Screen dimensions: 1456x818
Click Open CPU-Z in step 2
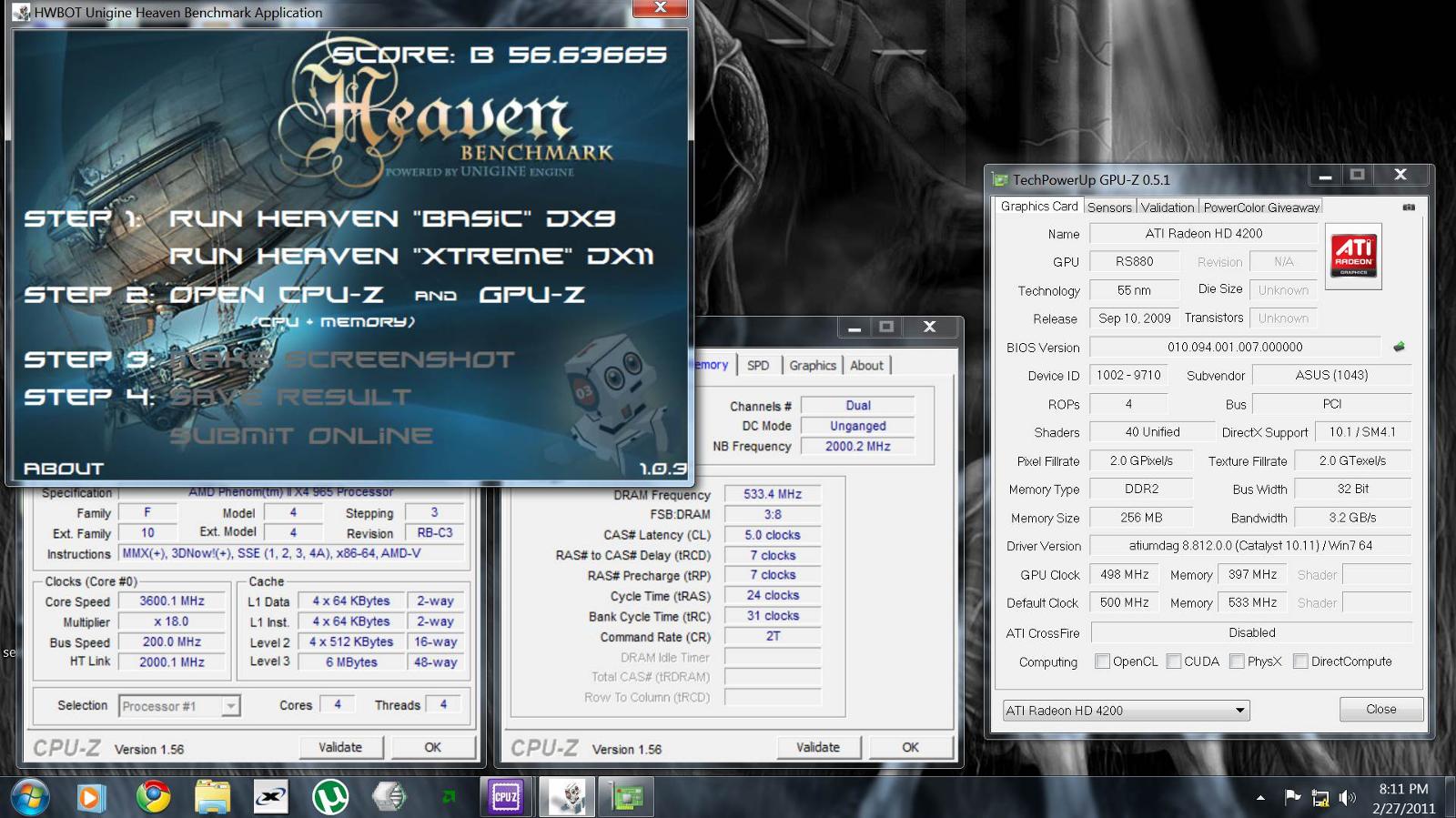(x=277, y=294)
